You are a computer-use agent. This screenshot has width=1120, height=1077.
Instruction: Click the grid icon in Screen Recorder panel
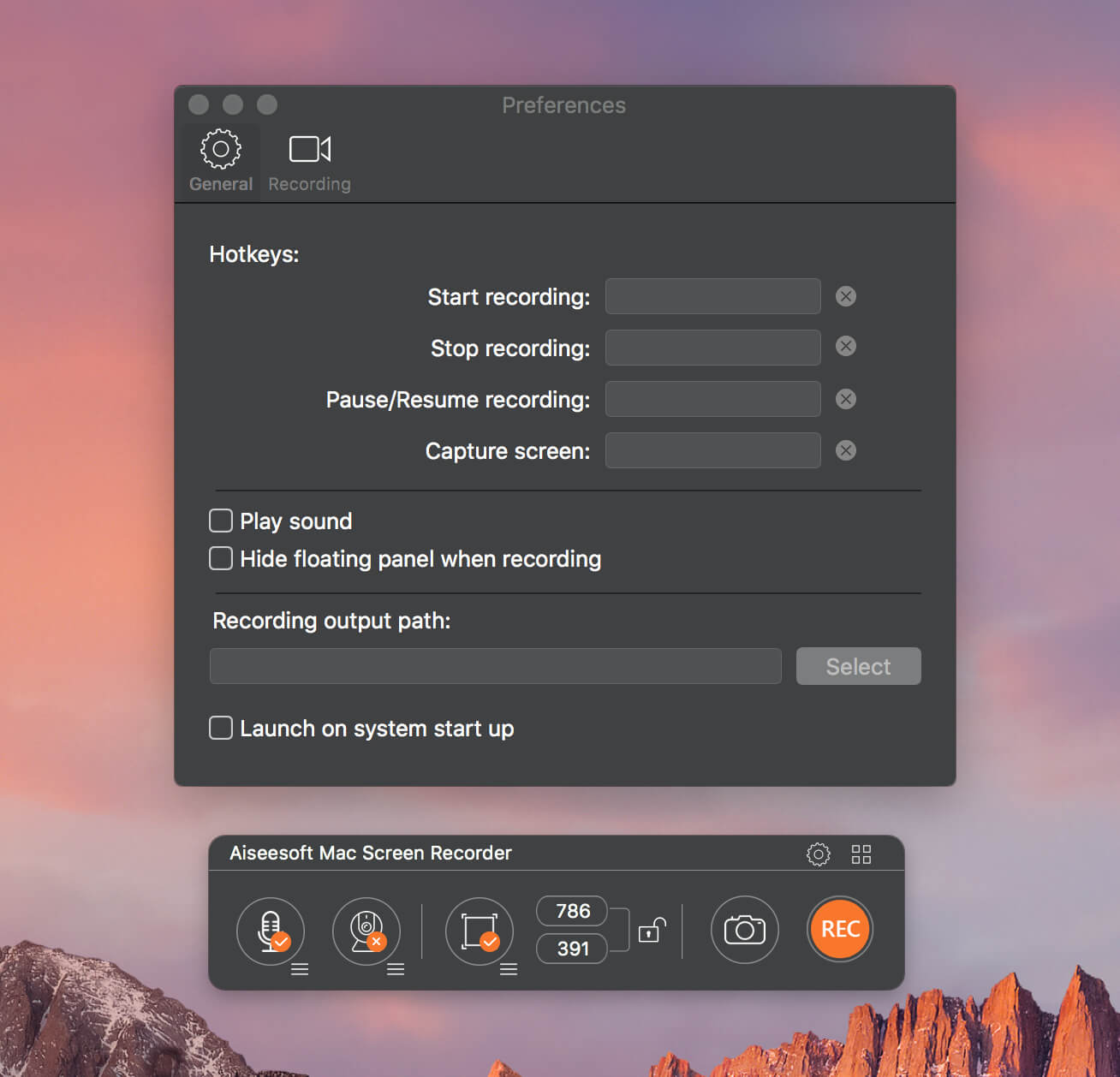click(x=861, y=854)
